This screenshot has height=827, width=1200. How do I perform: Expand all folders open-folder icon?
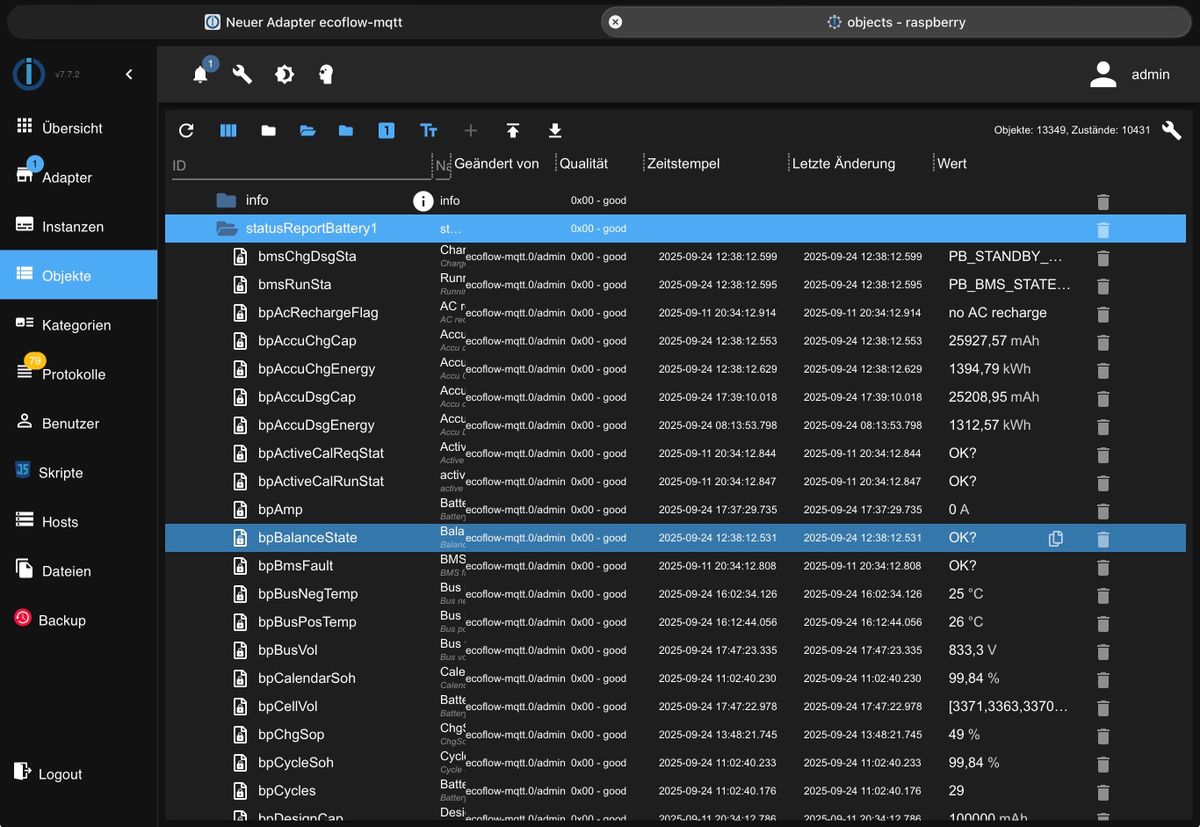point(307,130)
